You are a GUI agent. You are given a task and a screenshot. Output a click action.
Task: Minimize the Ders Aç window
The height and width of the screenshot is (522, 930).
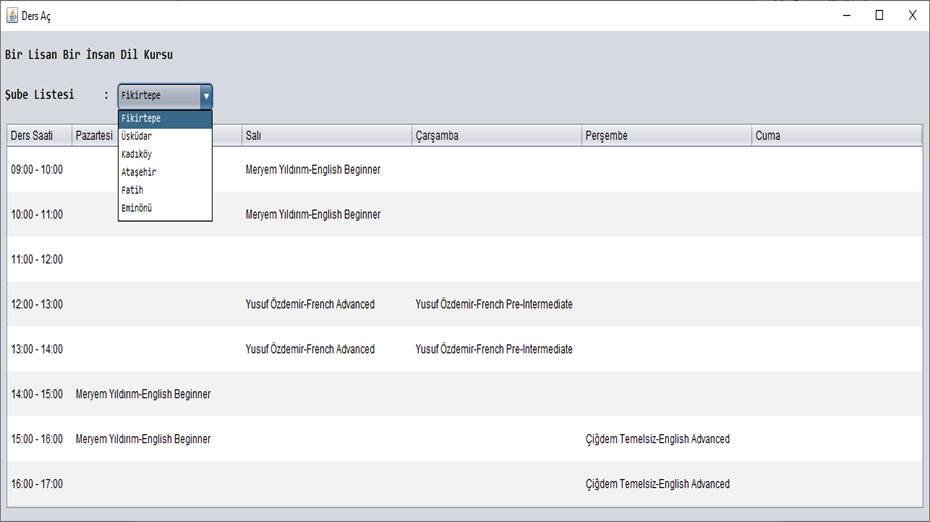coord(847,15)
